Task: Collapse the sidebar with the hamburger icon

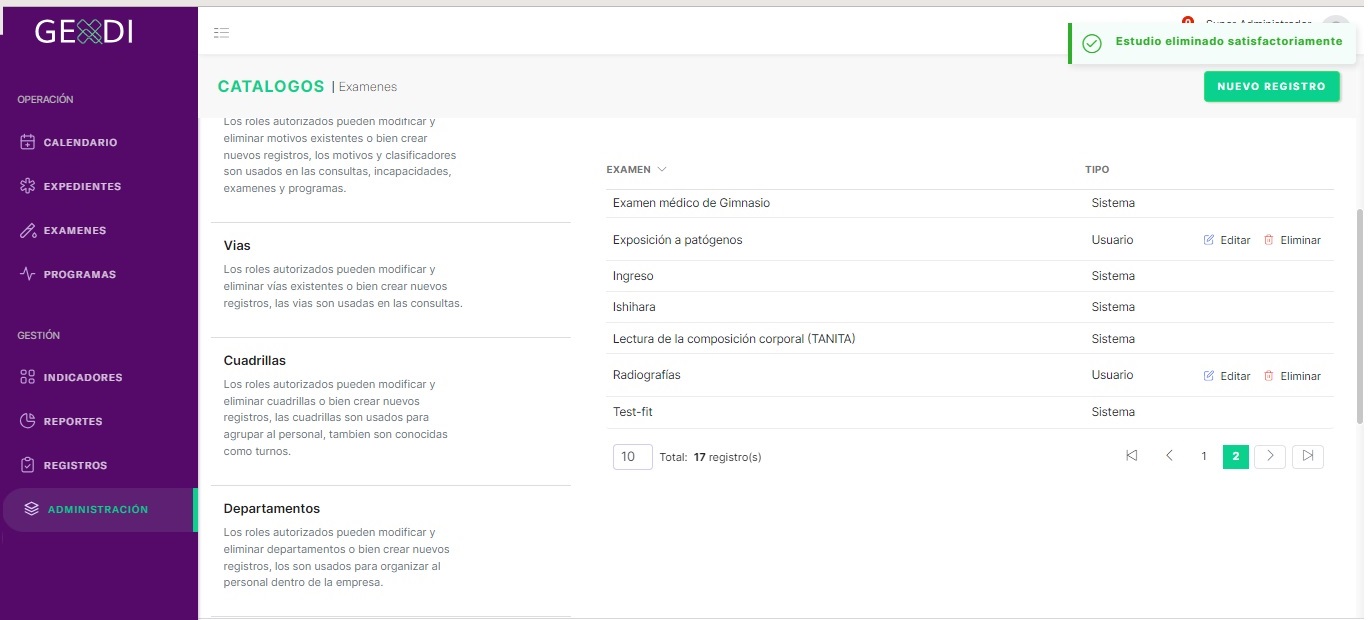Action: 222,33
